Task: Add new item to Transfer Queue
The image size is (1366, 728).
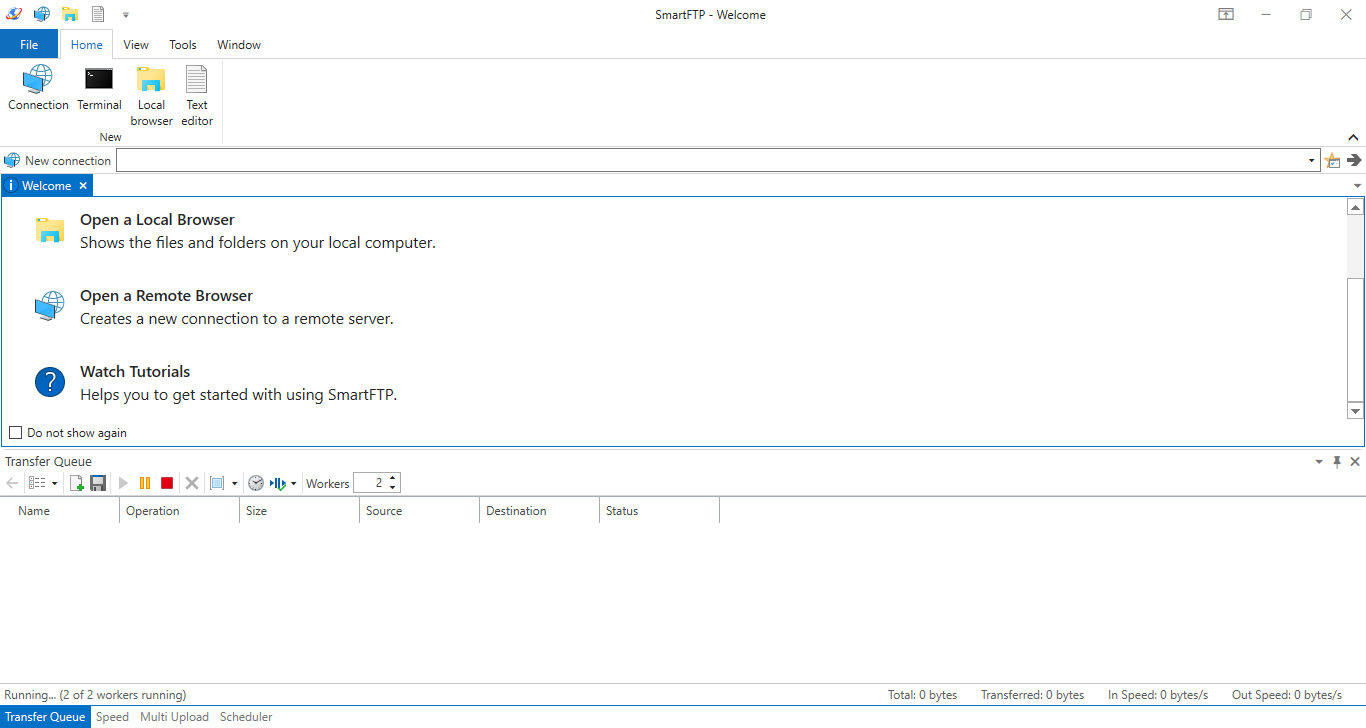Action: 77,483
